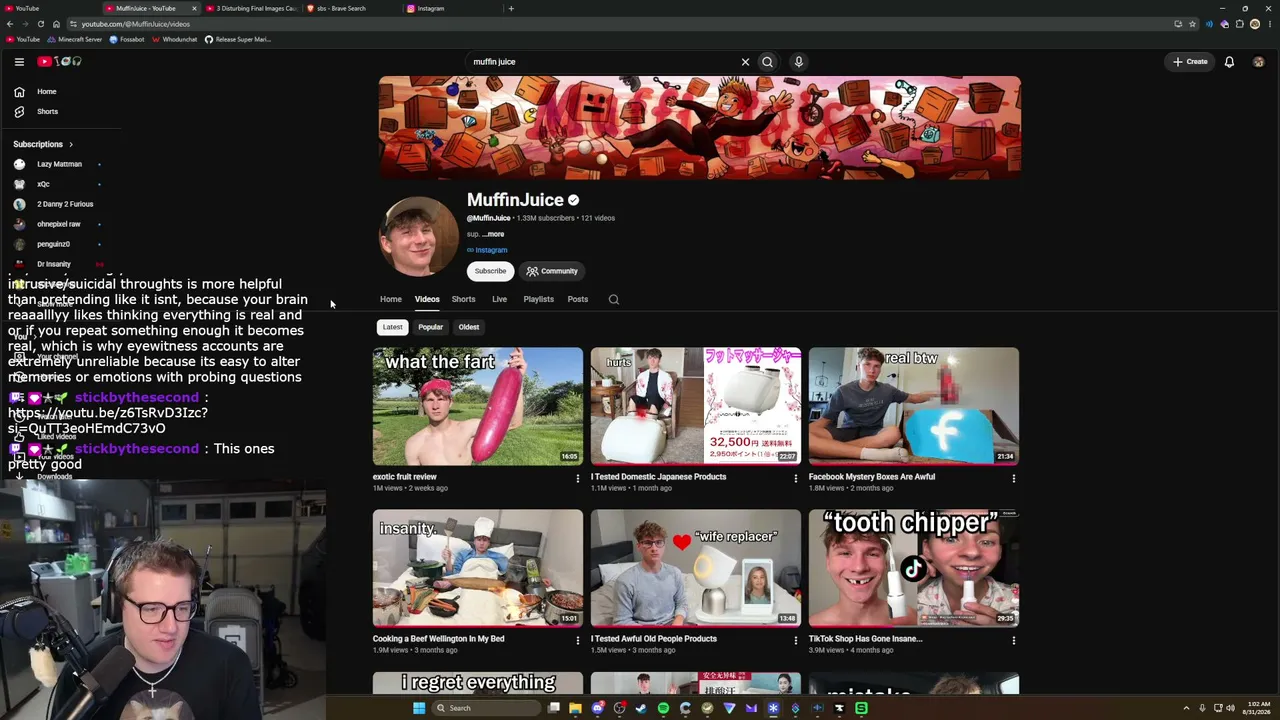The image size is (1280, 720).
Task: Open options for Cooking a Beef Wellington video
Action: point(577,641)
